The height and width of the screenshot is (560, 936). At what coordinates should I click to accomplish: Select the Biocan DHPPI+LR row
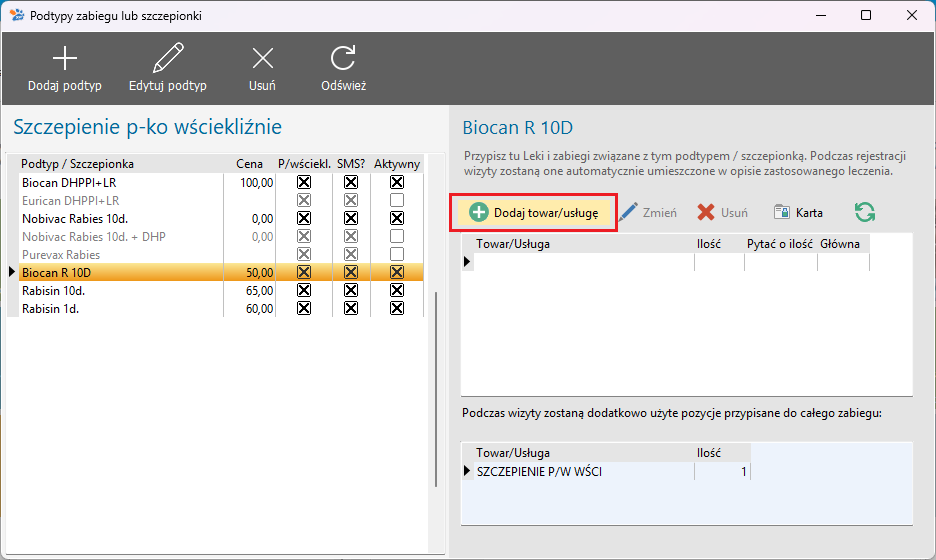pyautogui.click(x=221, y=183)
